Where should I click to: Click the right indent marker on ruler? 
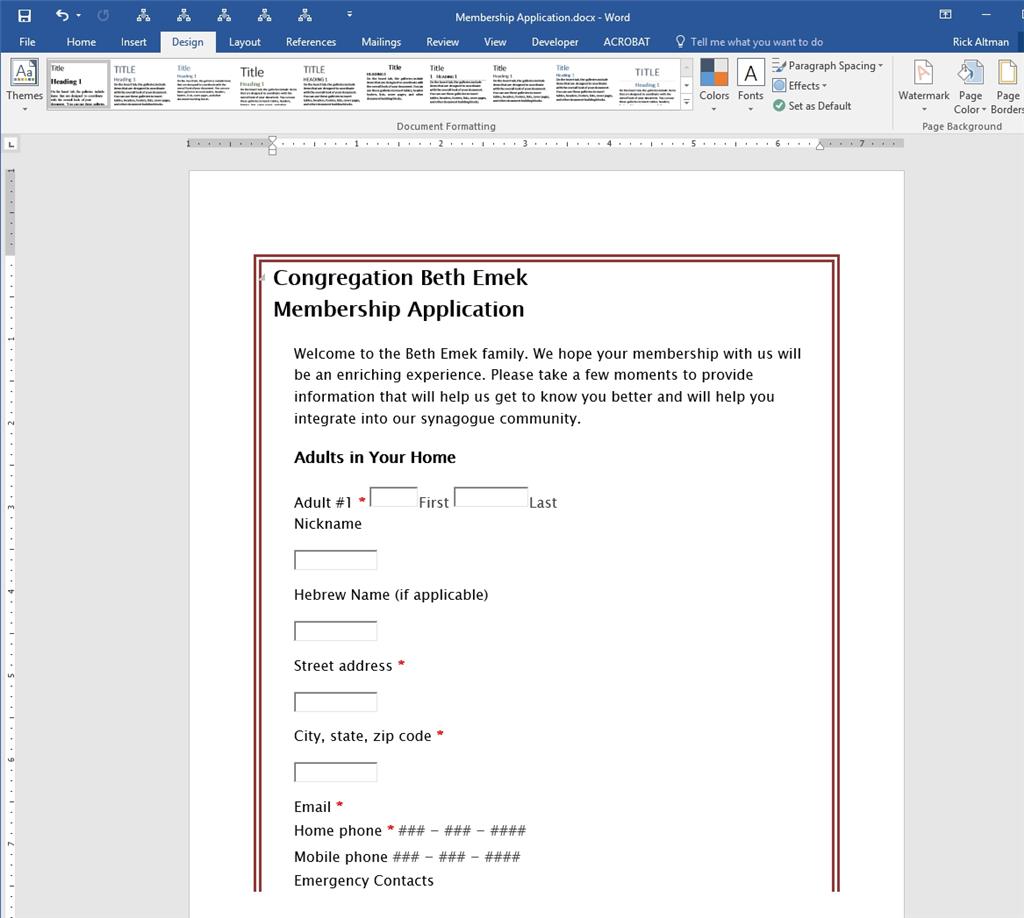(x=820, y=146)
